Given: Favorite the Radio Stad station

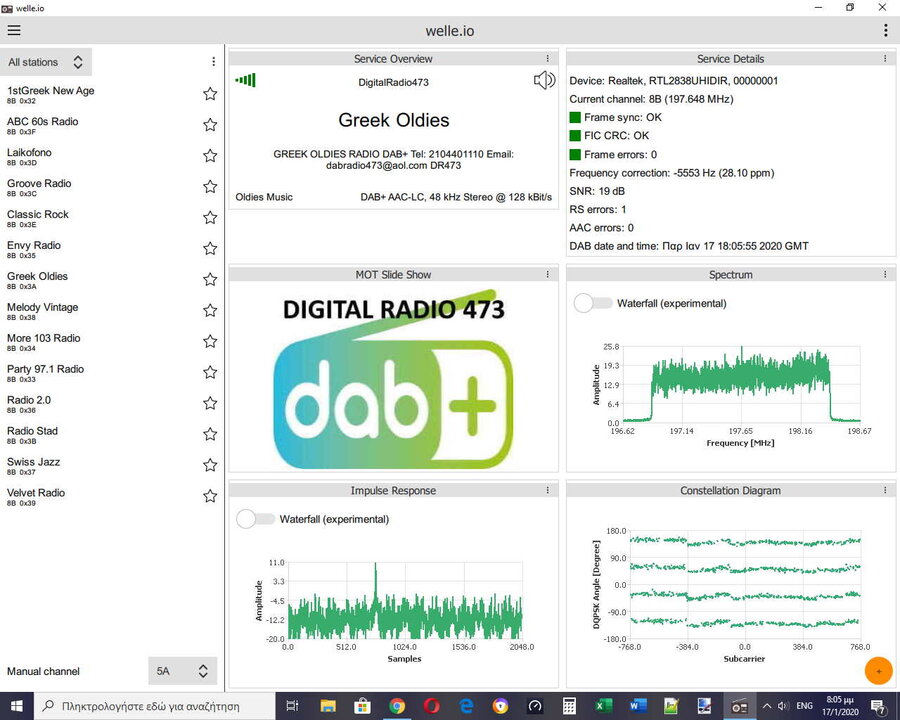Looking at the screenshot, I should point(210,434).
